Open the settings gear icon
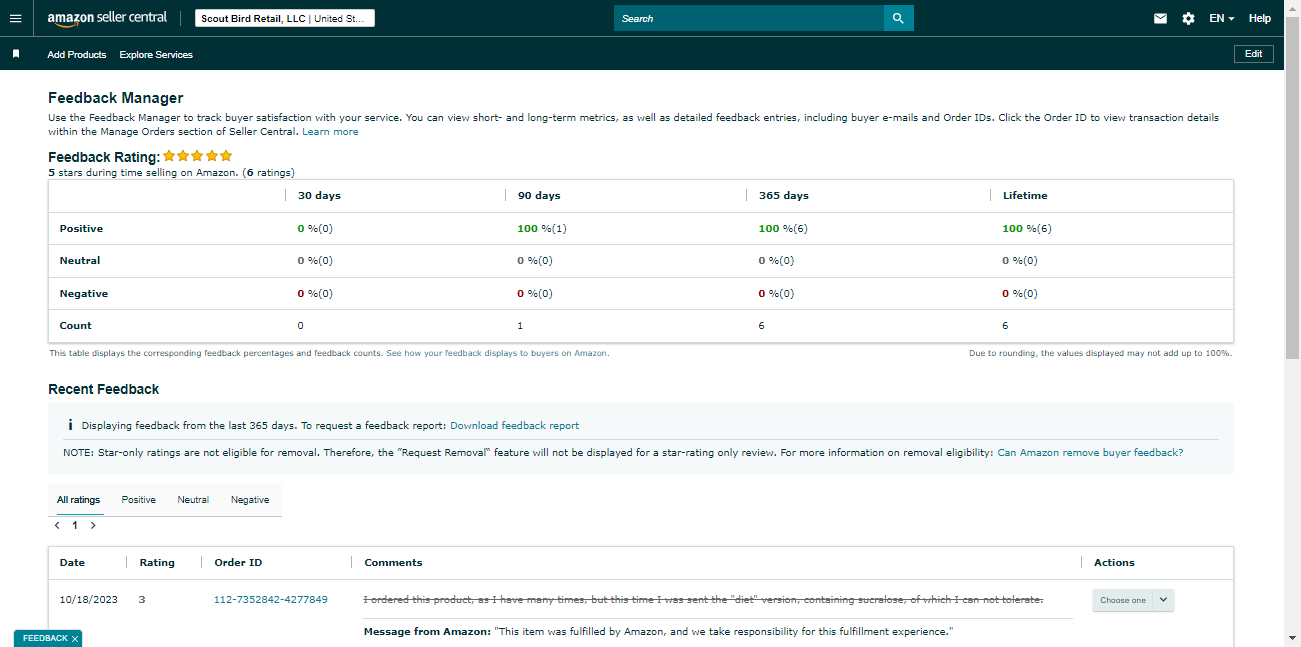1301x647 pixels. coord(1188,18)
